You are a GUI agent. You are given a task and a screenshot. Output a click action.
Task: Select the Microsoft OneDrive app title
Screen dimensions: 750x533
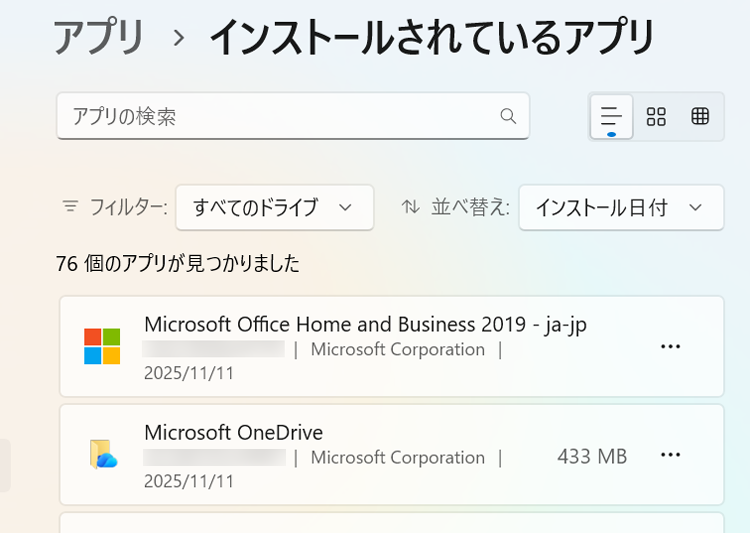tap(233, 433)
